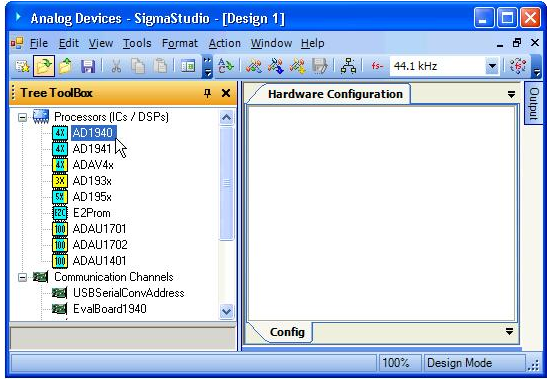Open the Help menu
Screen dimensions: 550x379
[313, 43]
